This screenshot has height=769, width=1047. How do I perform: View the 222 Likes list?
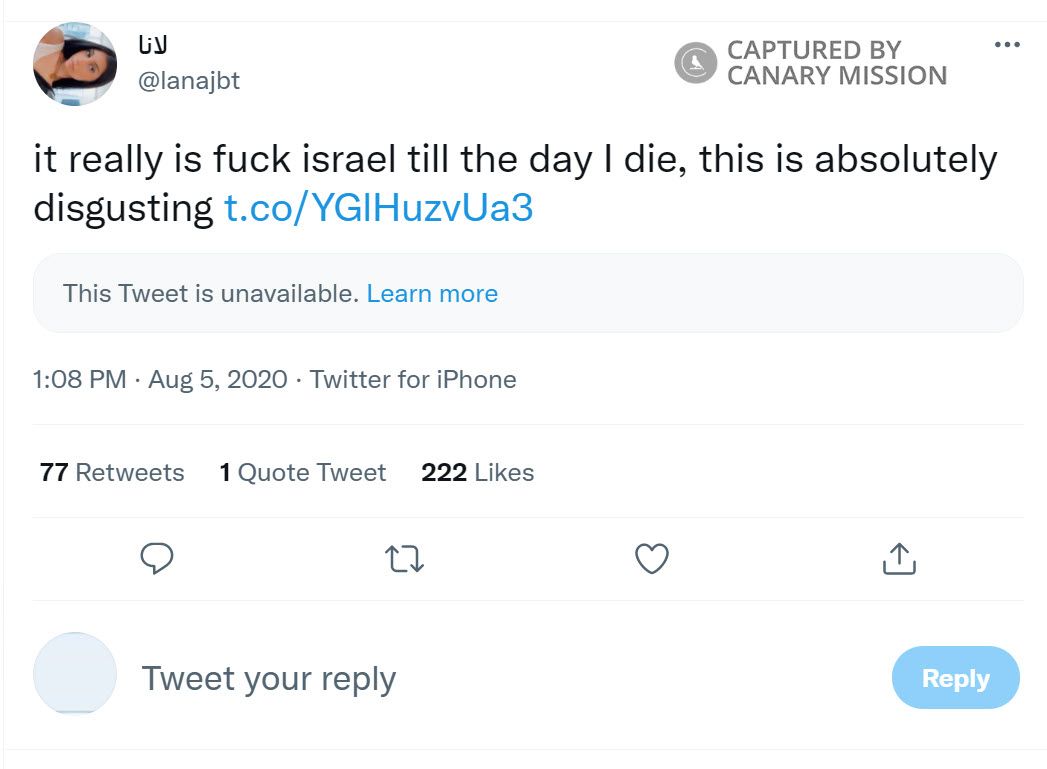point(477,472)
